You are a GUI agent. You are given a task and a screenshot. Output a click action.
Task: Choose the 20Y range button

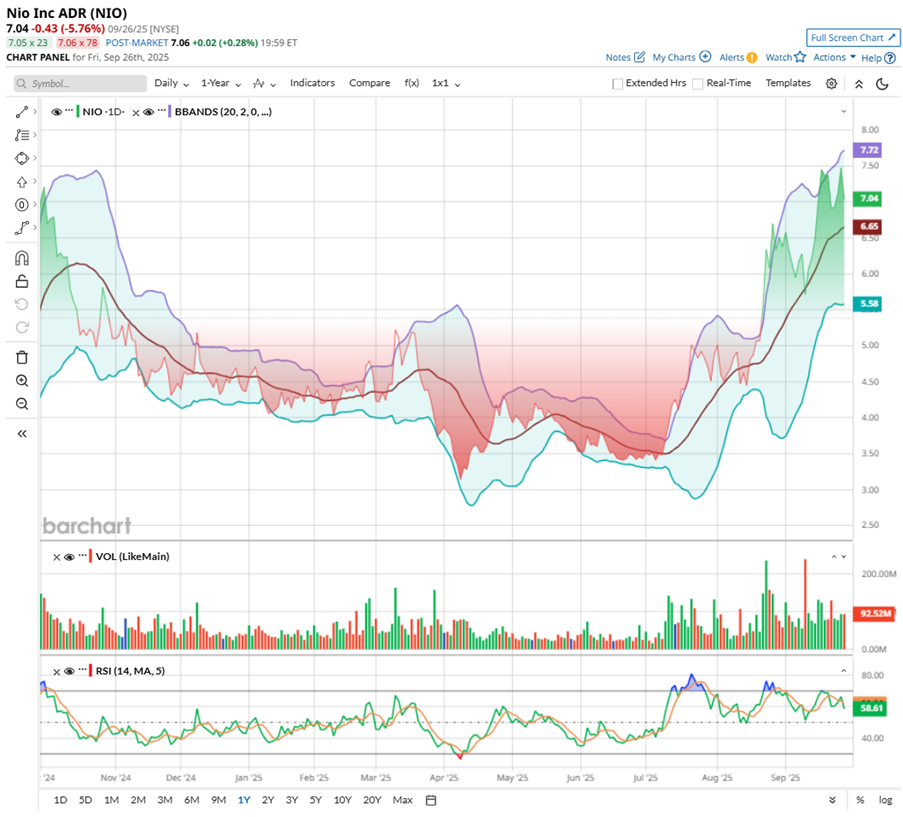point(372,800)
